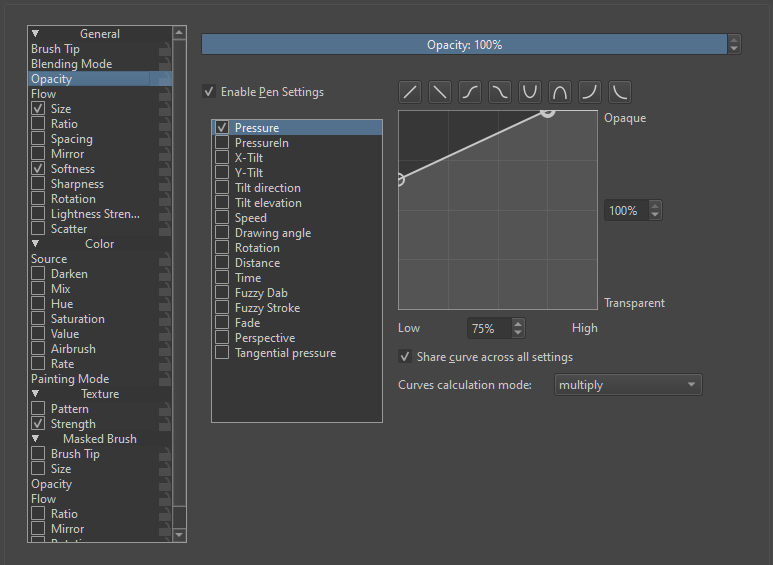This screenshot has width=773, height=565.
Task: Click the Opacity 100% slider bar
Action: (x=464, y=44)
